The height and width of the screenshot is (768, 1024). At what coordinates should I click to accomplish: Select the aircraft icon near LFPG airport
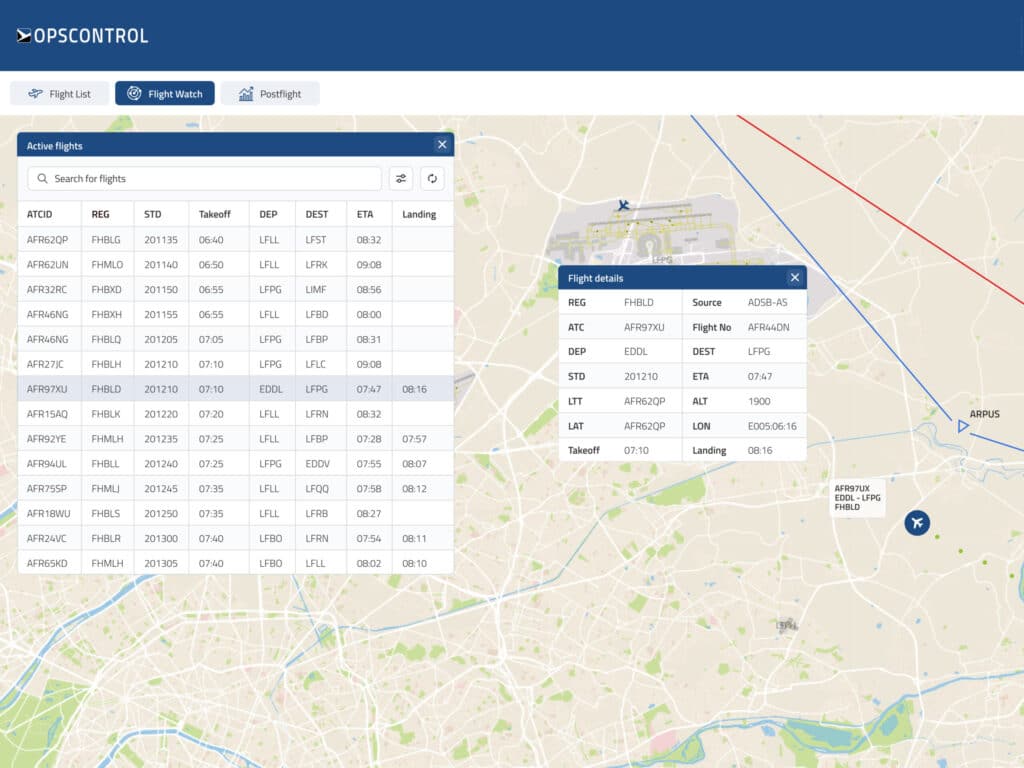624,205
